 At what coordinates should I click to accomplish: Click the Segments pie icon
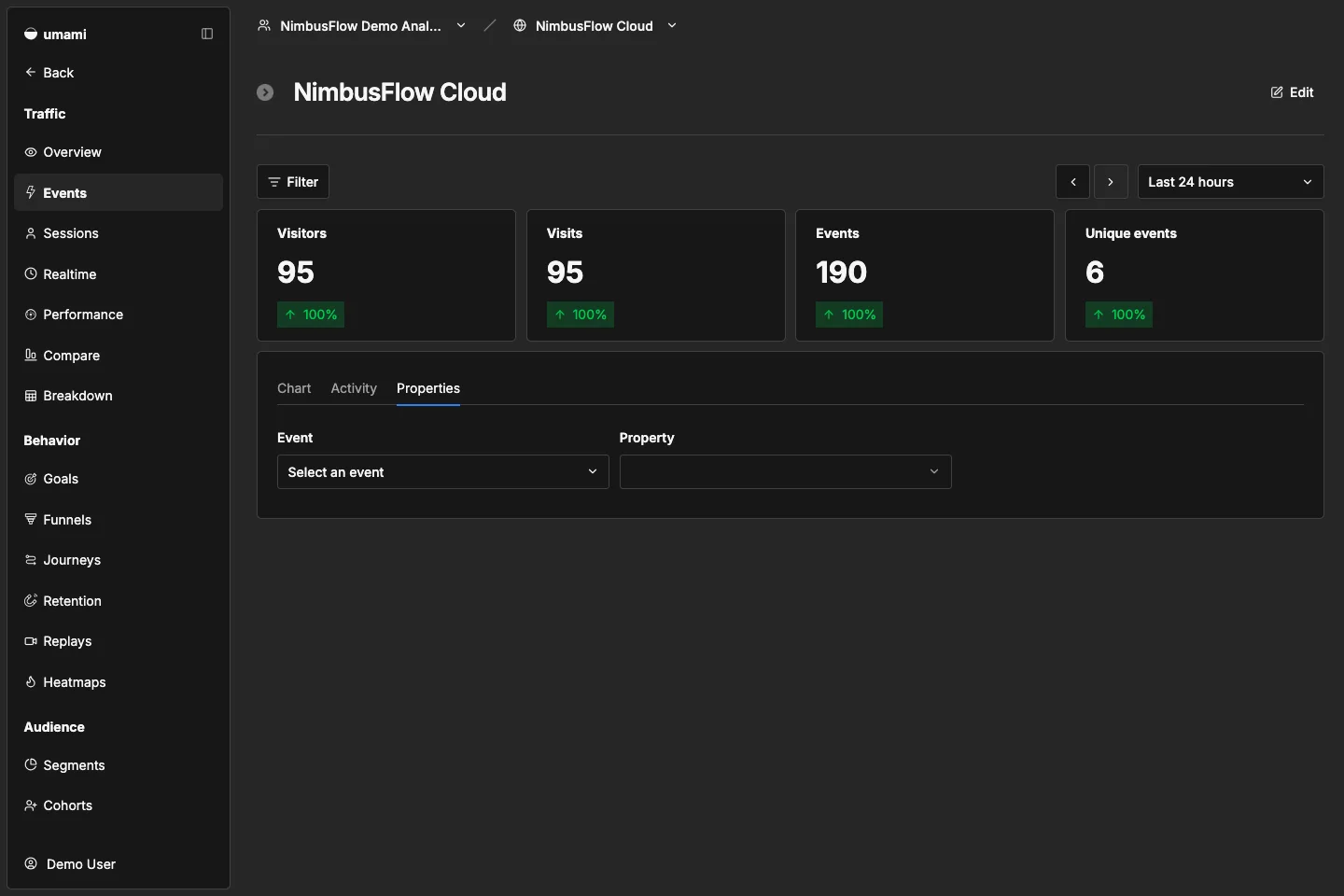tap(31, 764)
